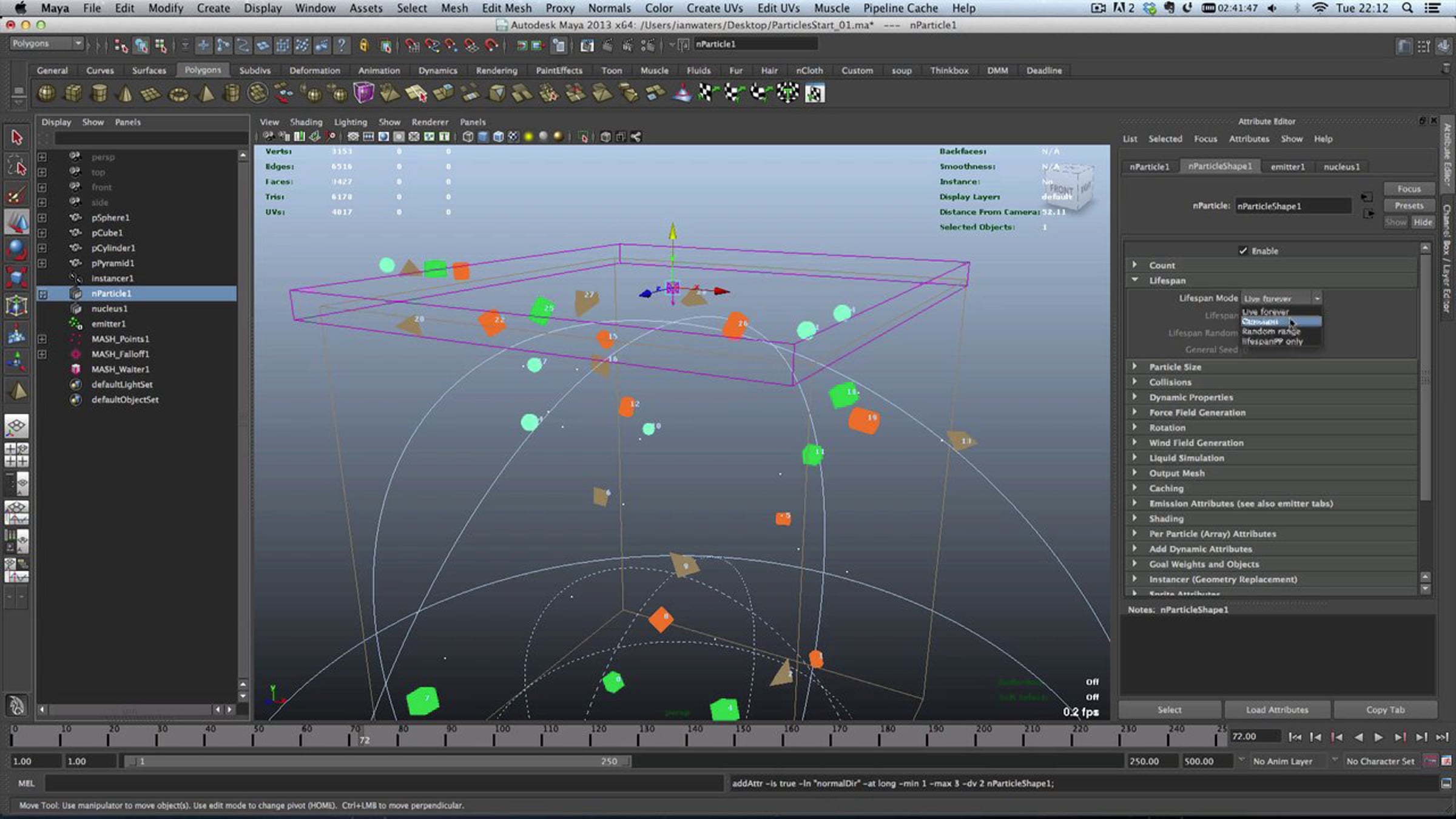Click the range slider bar below the timeline
Screen dimensions: 1456x819
(377, 761)
